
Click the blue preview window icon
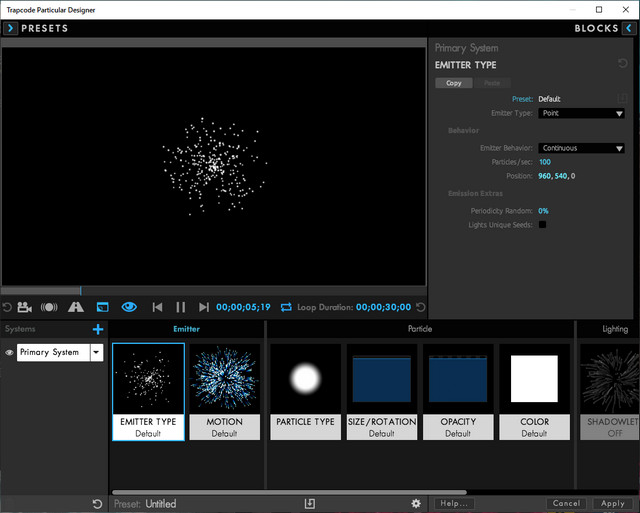102,307
